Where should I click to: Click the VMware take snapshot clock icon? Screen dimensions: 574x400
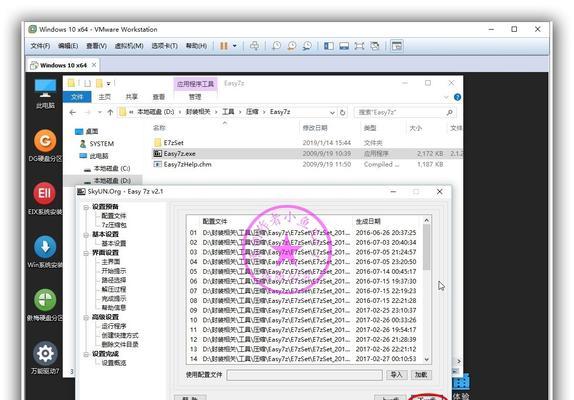[276, 46]
